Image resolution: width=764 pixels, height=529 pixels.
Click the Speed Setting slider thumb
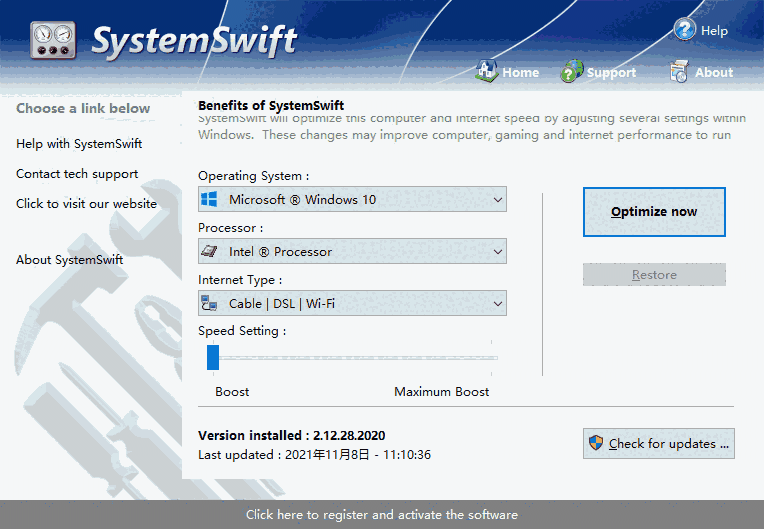pyautogui.click(x=213, y=358)
